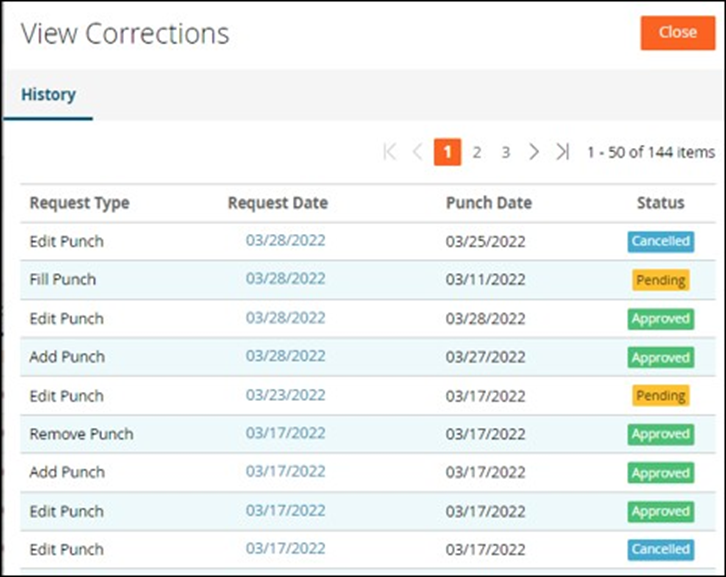
Task: Open request date link for punch date 03/27/2022
Action: 285,356
